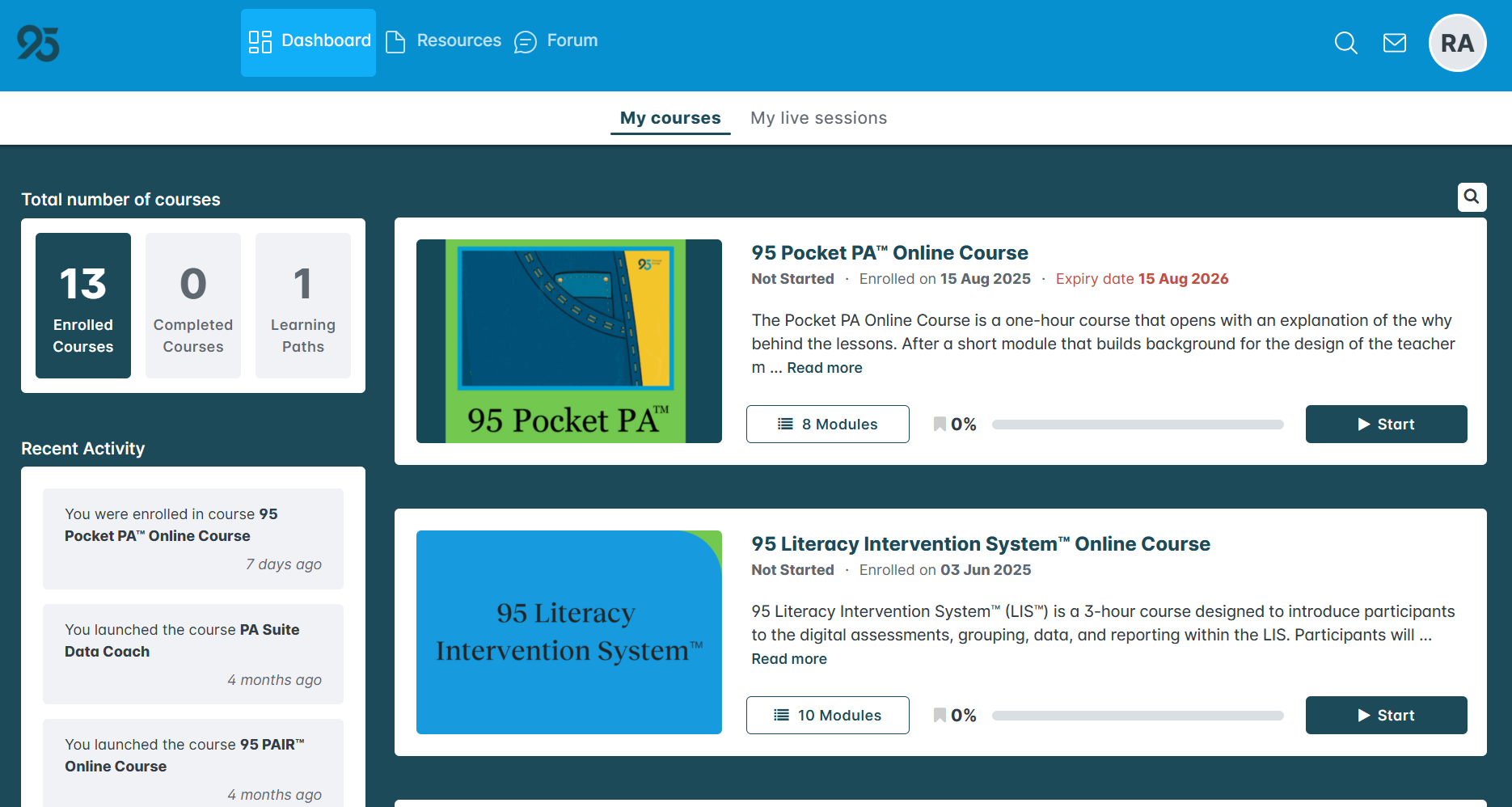The width and height of the screenshot is (1512, 807).
Task: Open the header search icon
Action: [1345, 43]
